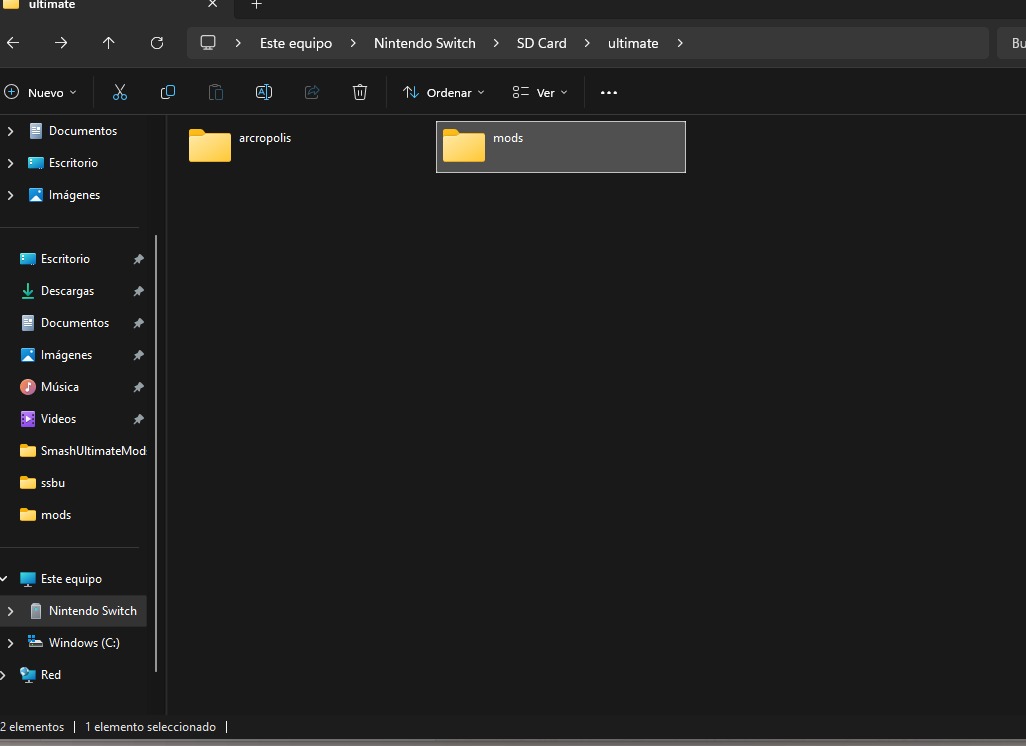This screenshot has width=1026, height=746.
Task: Expand the Nintendo Switch tree node
Action: pyautogui.click(x=10, y=611)
